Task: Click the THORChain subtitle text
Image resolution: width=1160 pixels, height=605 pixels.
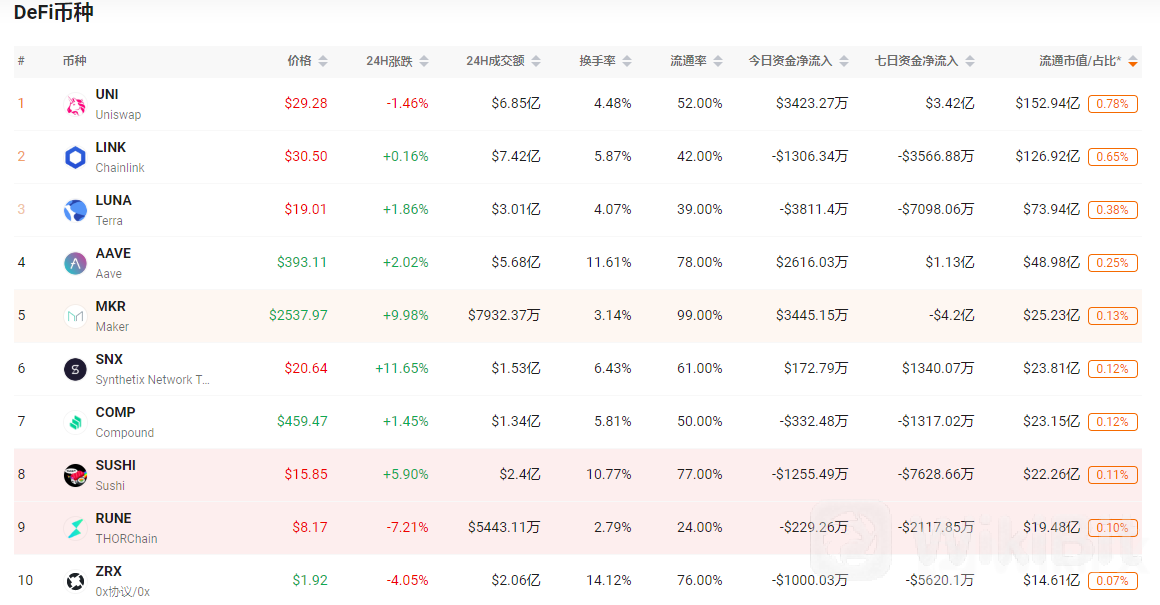Action: click(x=127, y=539)
